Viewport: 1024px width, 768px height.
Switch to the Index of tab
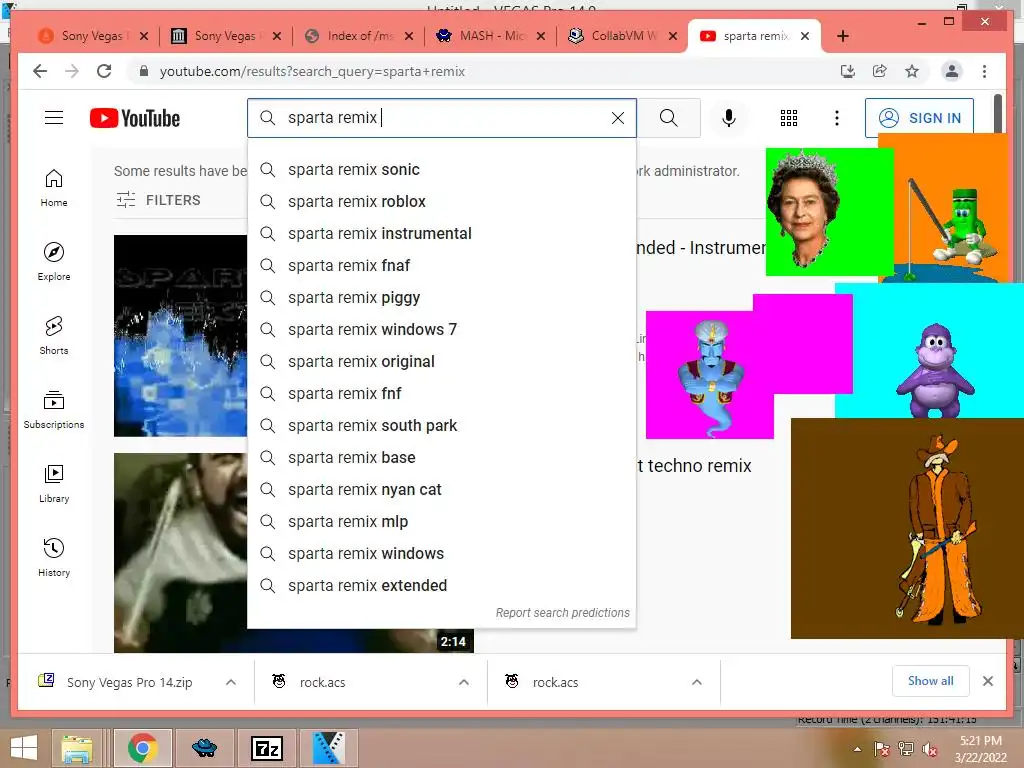359,36
